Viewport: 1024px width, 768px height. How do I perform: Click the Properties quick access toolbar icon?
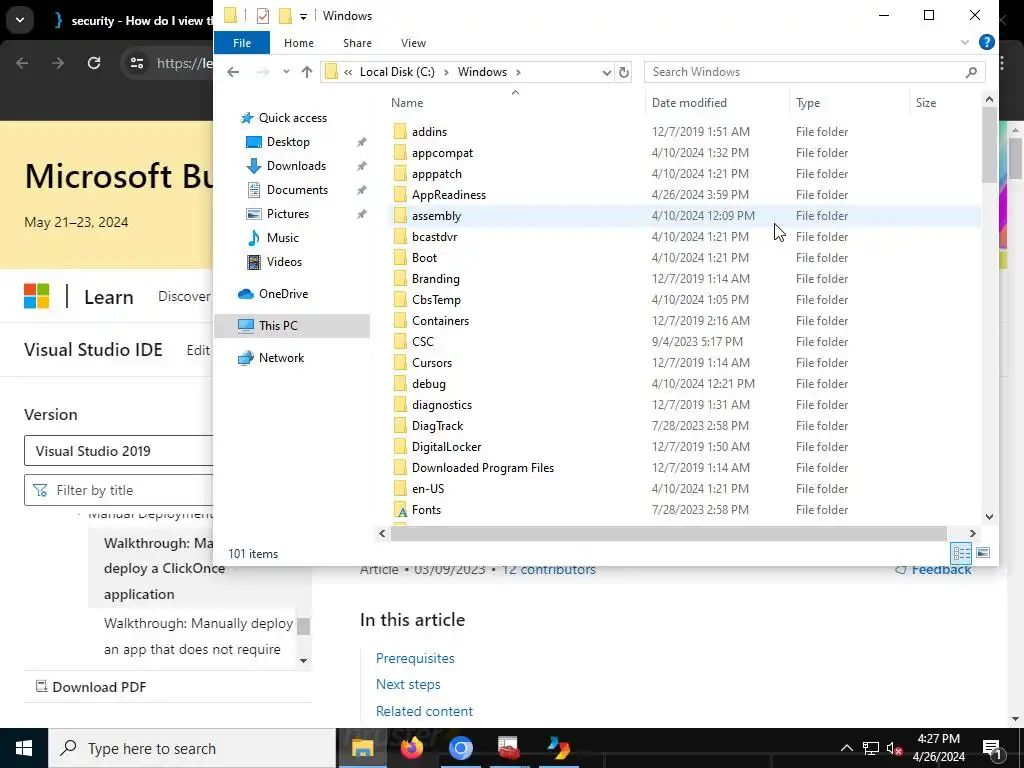(263, 16)
